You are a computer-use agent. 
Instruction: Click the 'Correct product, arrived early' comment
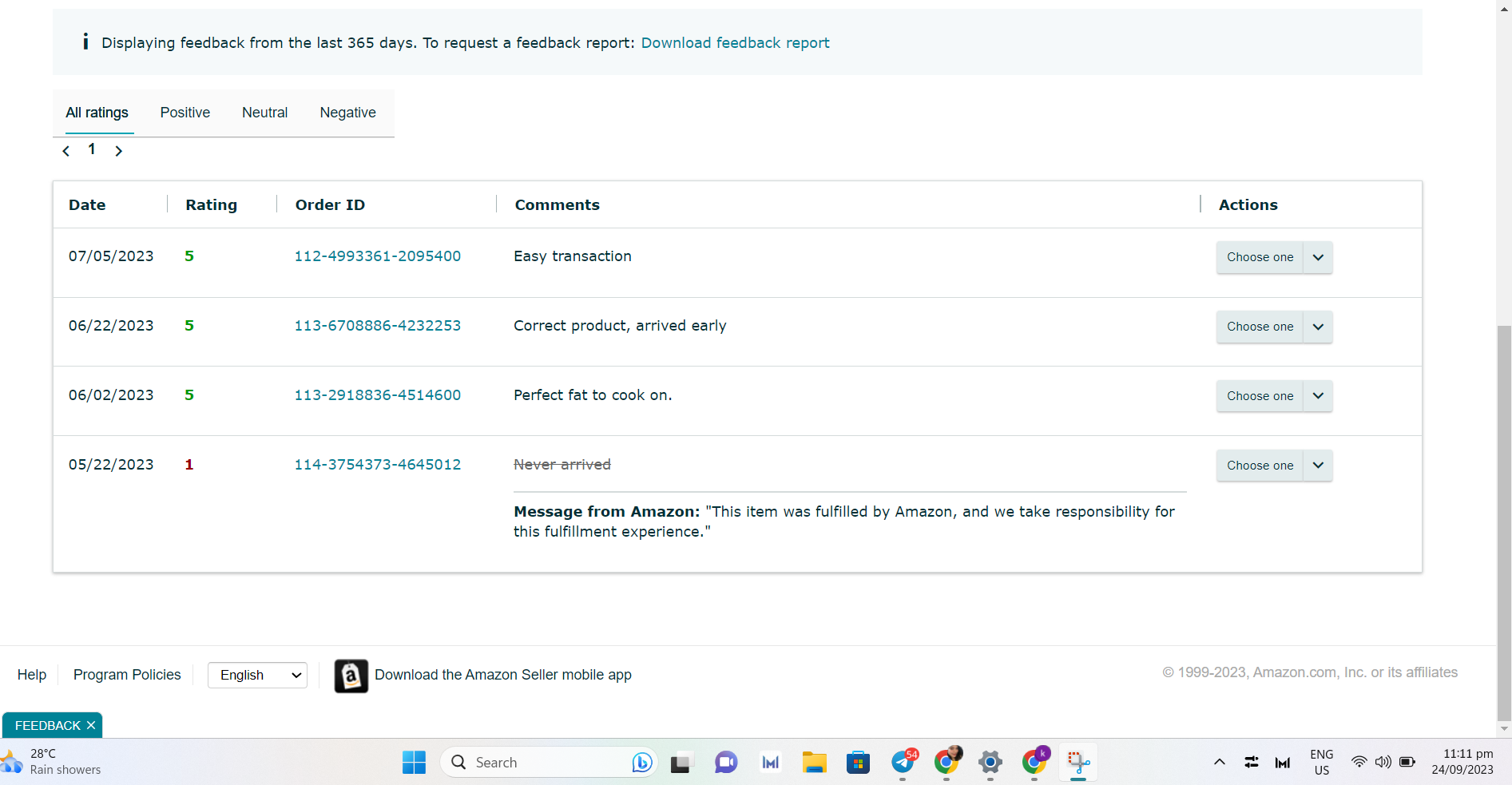[x=620, y=326]
